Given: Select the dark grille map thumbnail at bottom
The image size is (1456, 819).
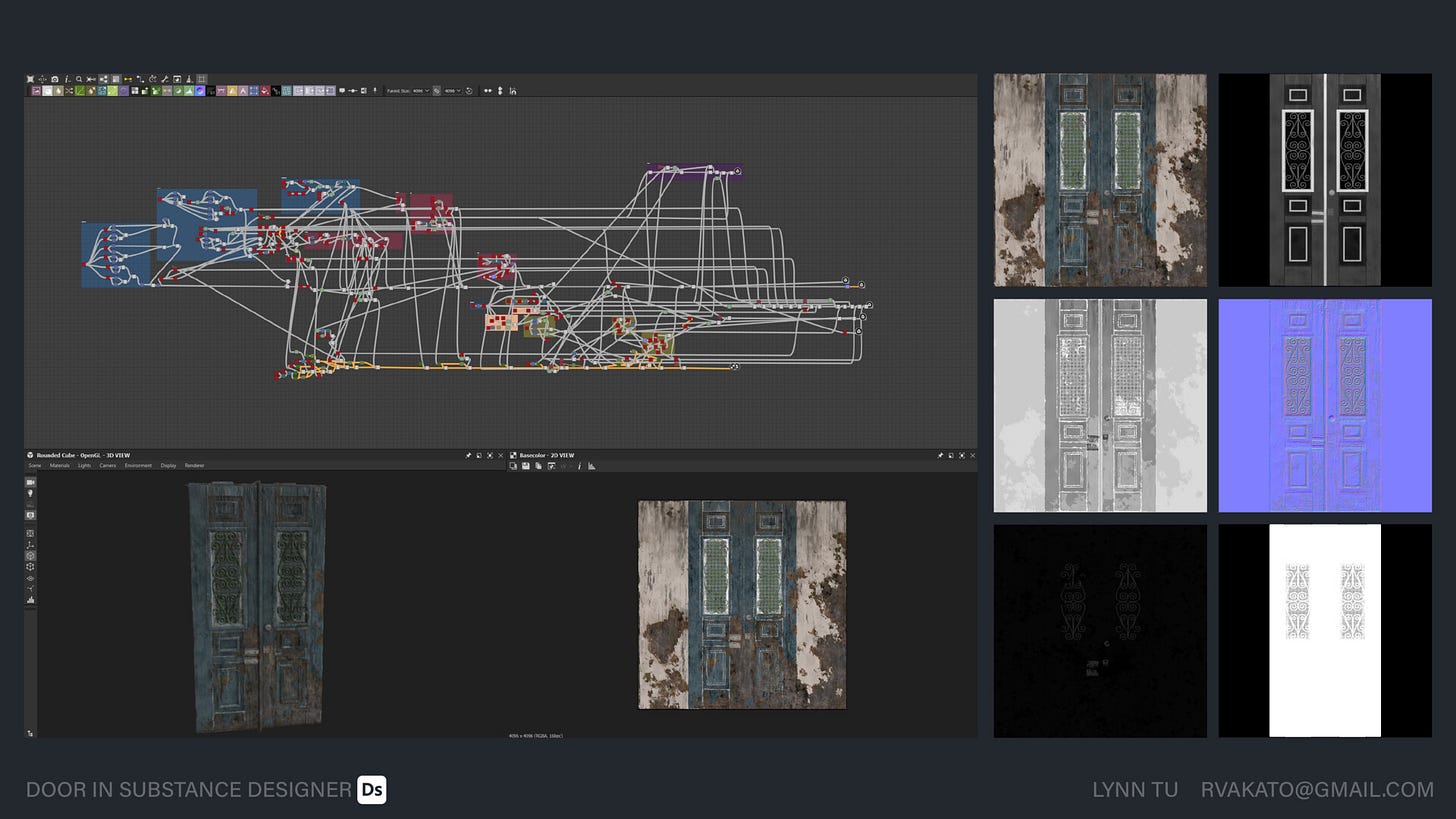Looking at the screenshot, I should pyautogui.click(x=1100, y=631).
